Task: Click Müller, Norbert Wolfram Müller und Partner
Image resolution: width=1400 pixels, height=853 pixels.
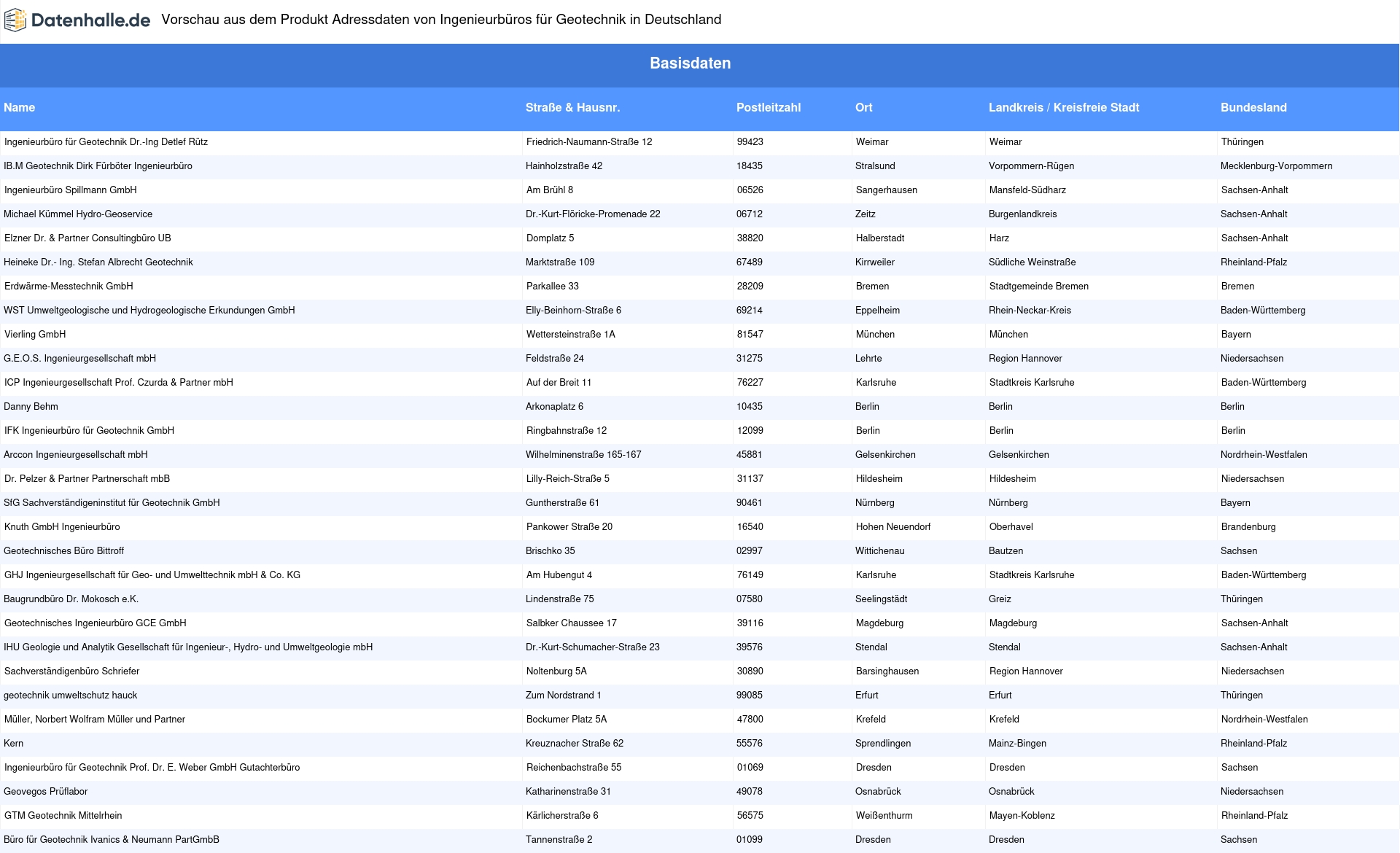Action: tap(95, 720)
